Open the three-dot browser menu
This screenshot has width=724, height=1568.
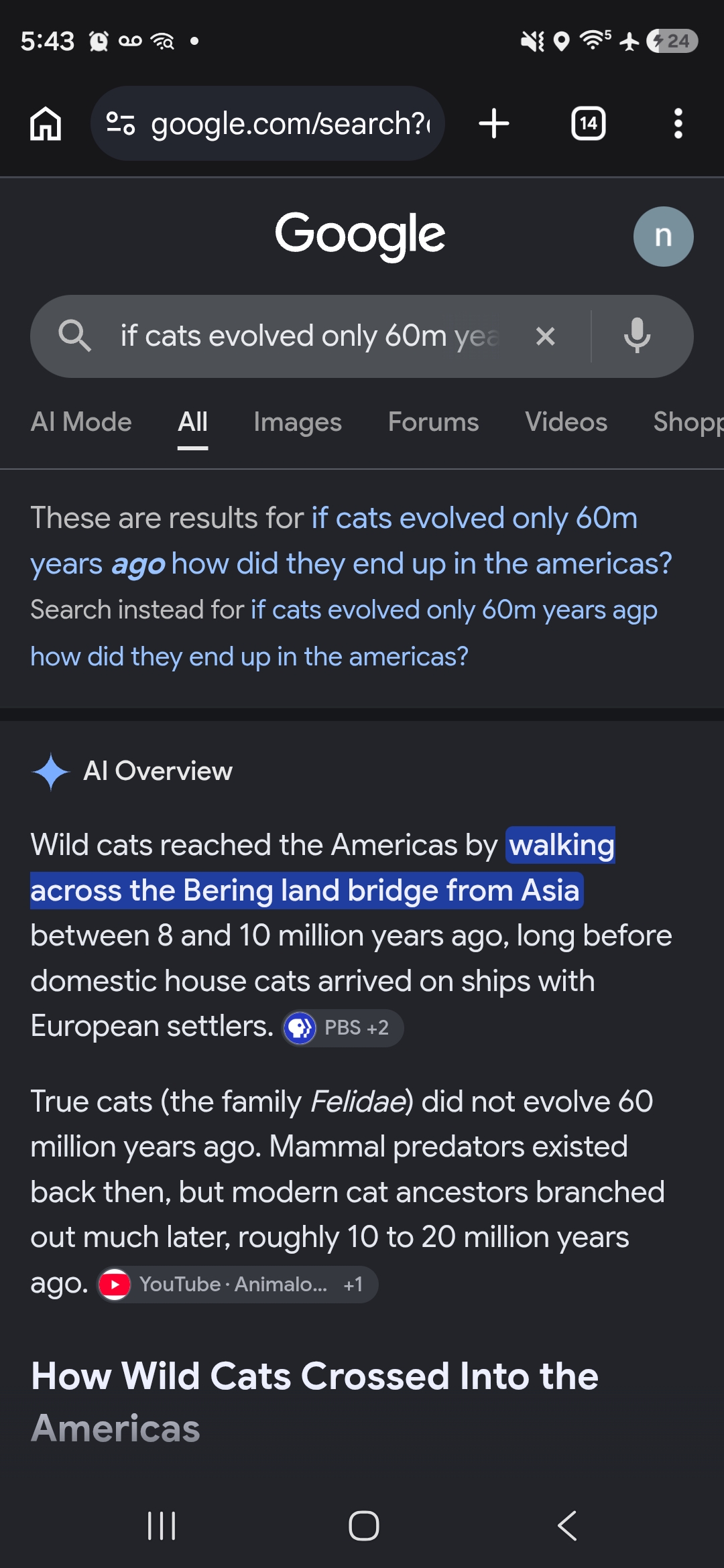tap(678, 124)
